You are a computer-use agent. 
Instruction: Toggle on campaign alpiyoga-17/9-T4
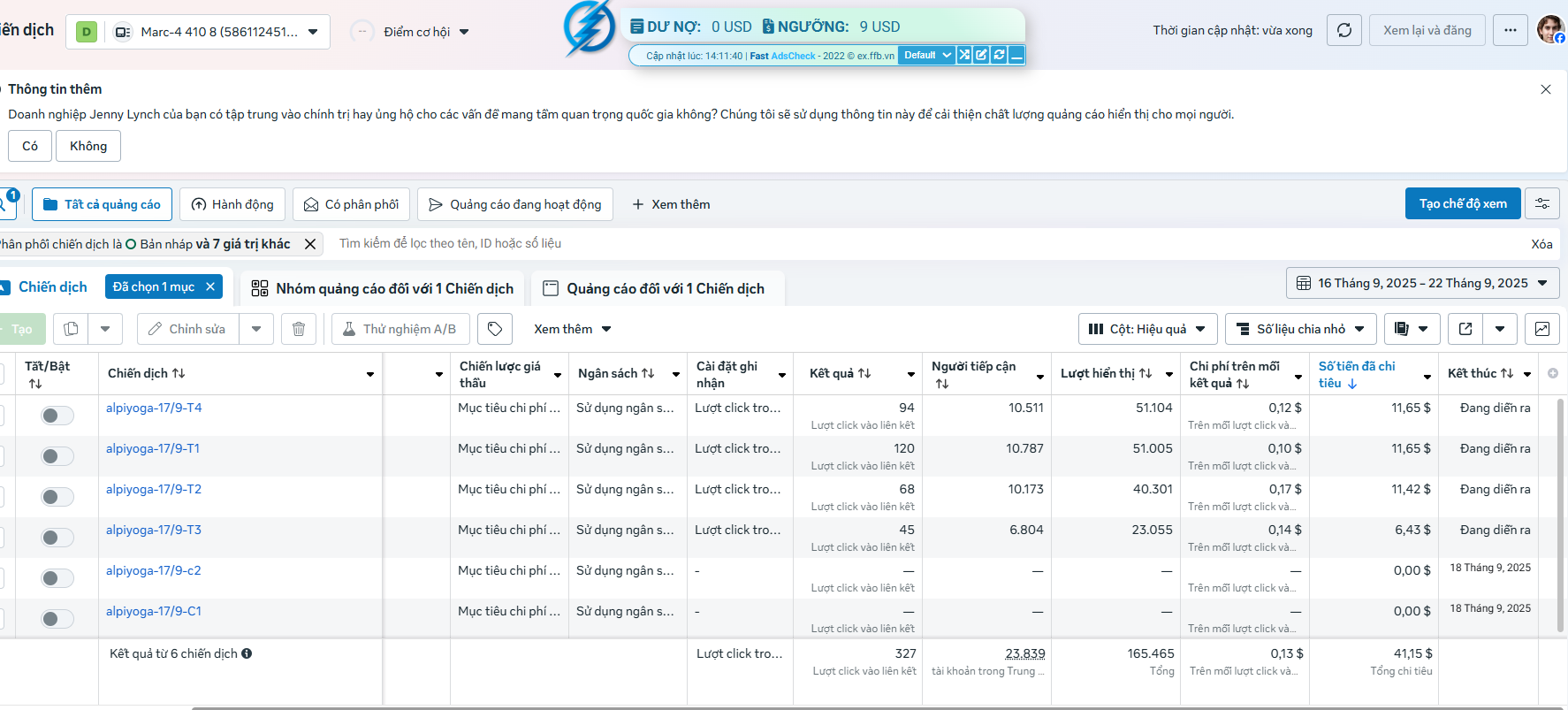[x=57, y=416]
